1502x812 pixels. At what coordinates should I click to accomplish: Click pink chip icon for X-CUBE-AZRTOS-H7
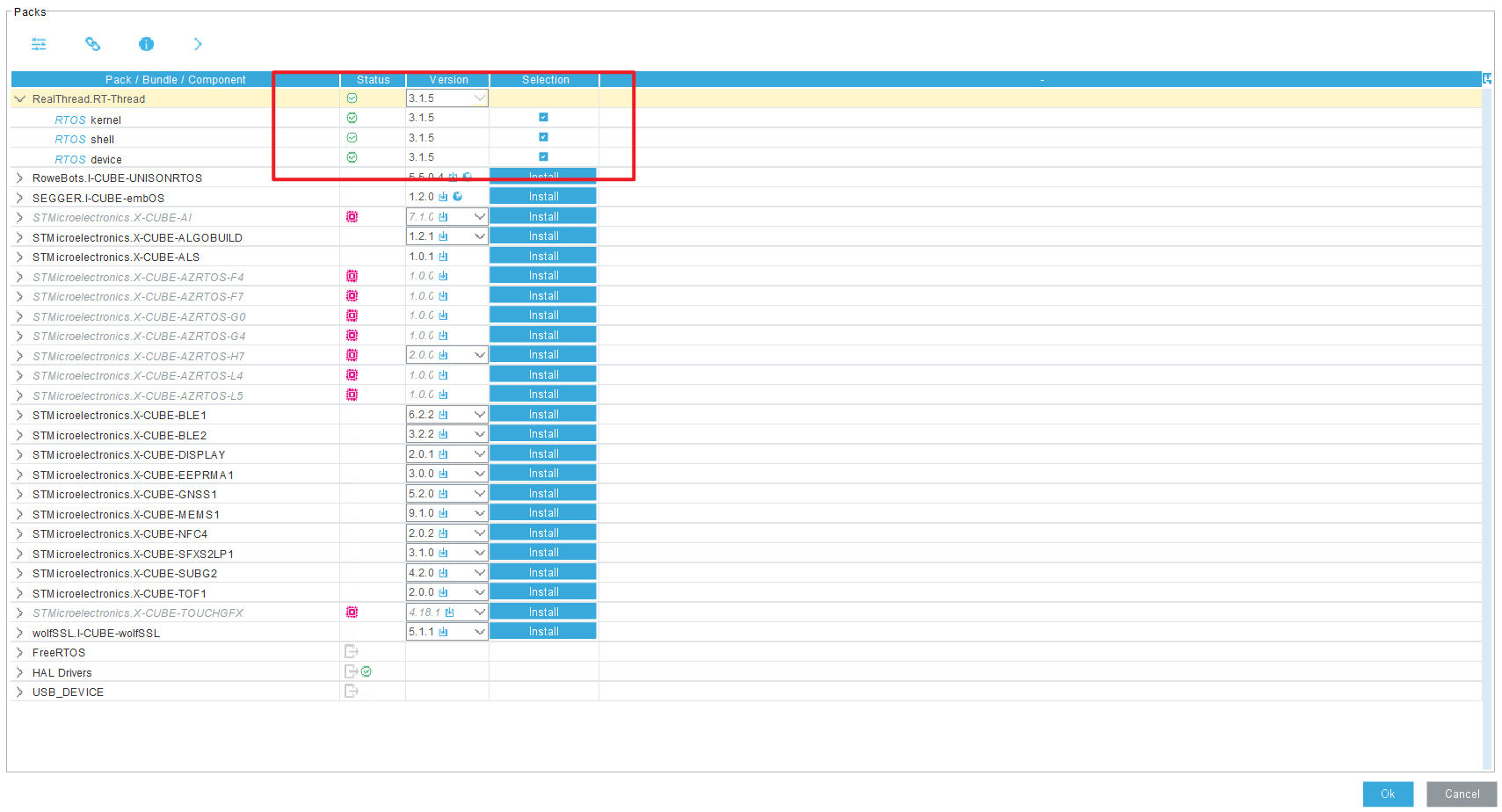[x=352, y=355]
